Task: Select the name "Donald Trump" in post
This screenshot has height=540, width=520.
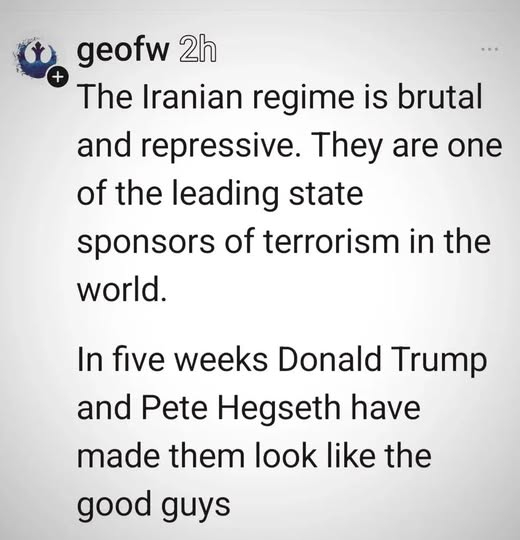Action: pyautogui.click(x=382, y=362)
